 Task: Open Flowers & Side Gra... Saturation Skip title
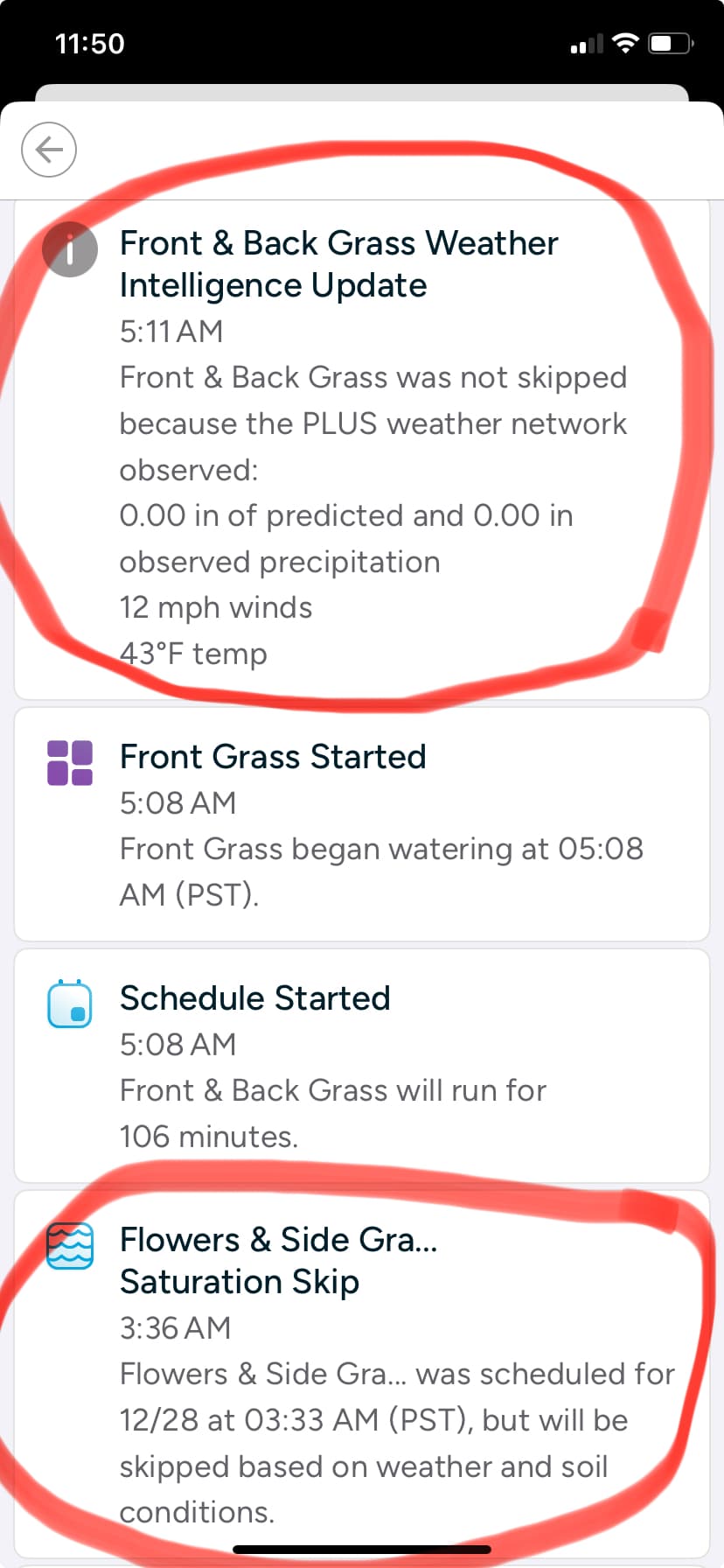278,1260
